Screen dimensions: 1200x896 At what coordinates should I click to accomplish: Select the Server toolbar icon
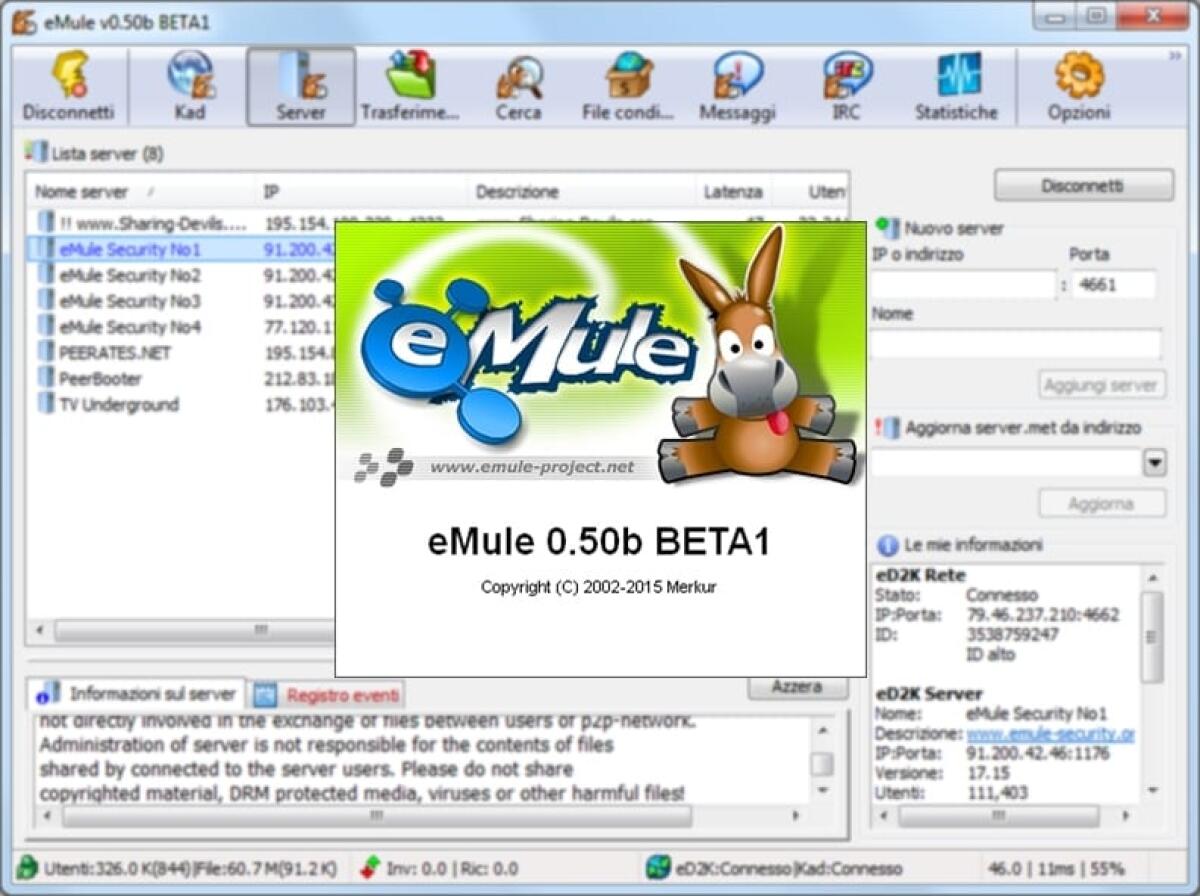click(x=299, y=85)
